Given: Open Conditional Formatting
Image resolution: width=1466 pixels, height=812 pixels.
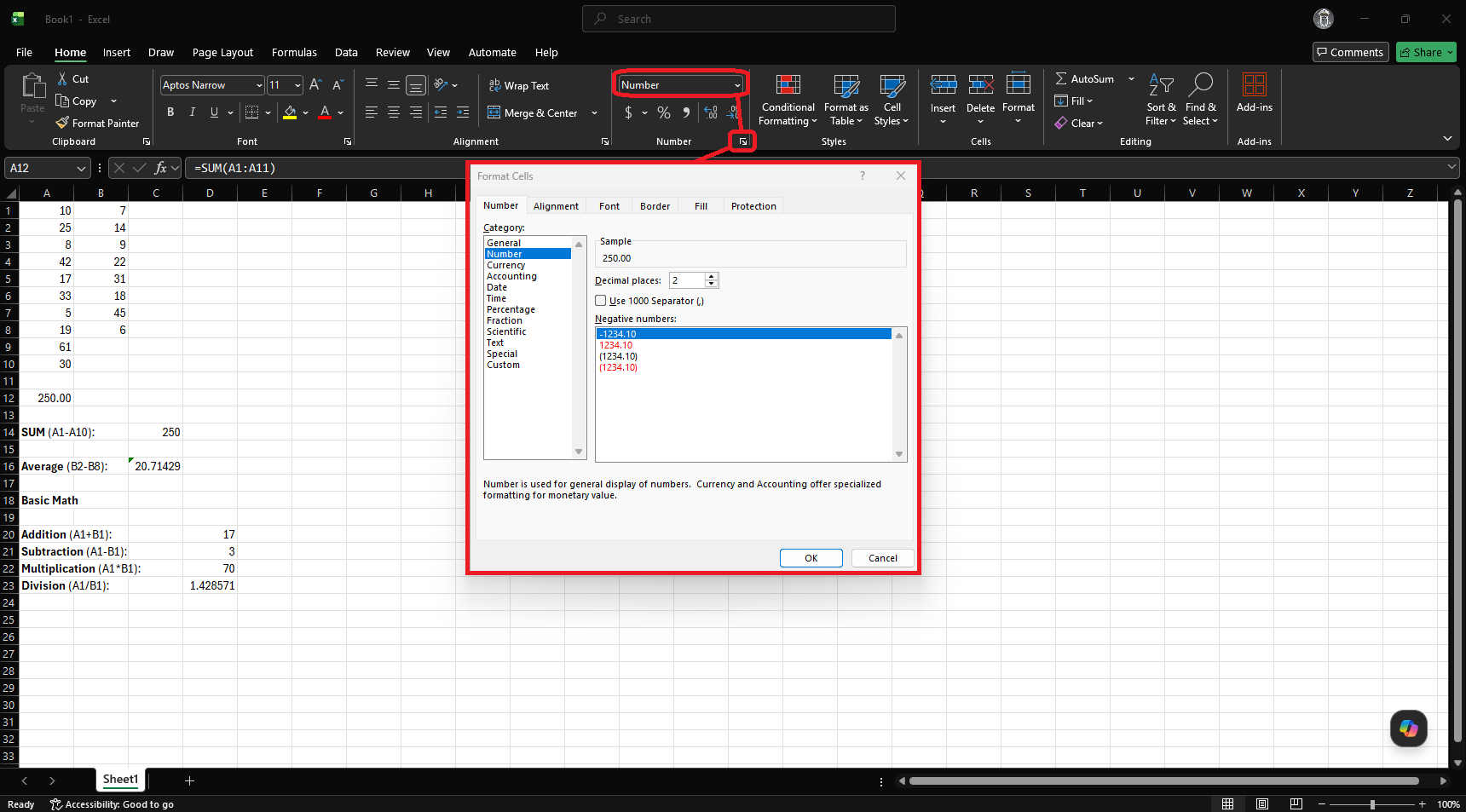Looking at the screenshot, I should point(788,100).
